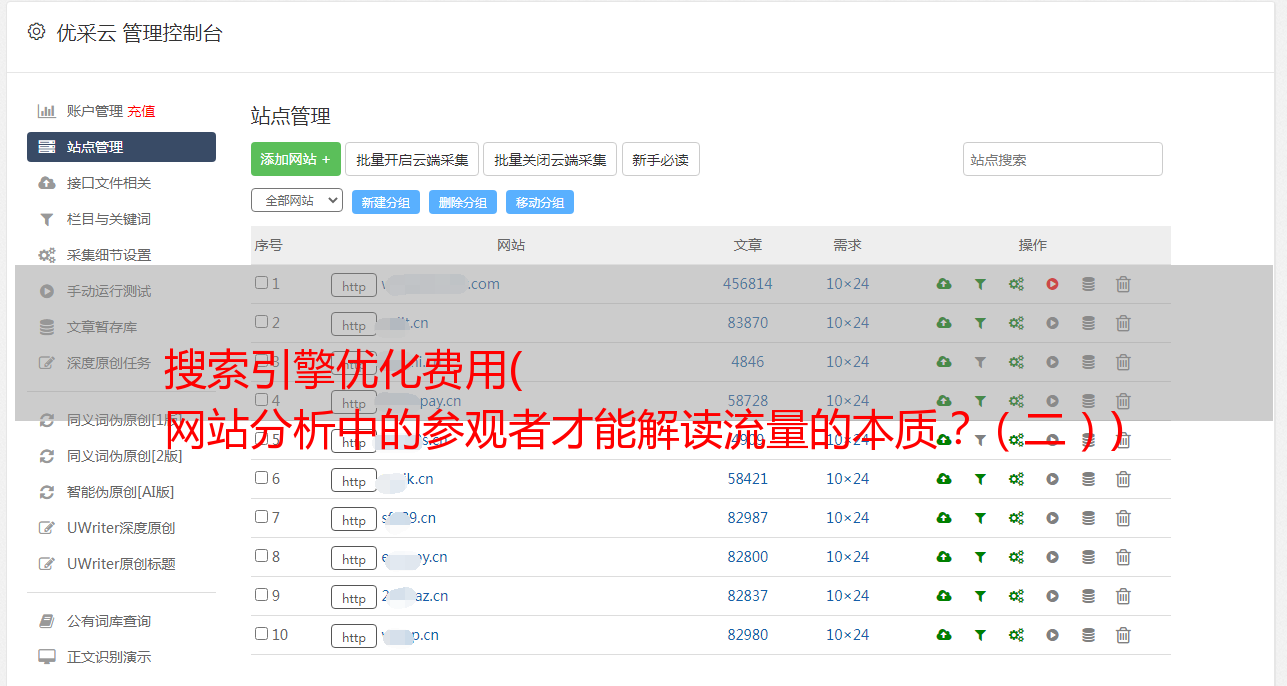This screenshot has height=686, width=1287.
Task: Tick the checkbox for site row 9
Action: click(261, 595)
